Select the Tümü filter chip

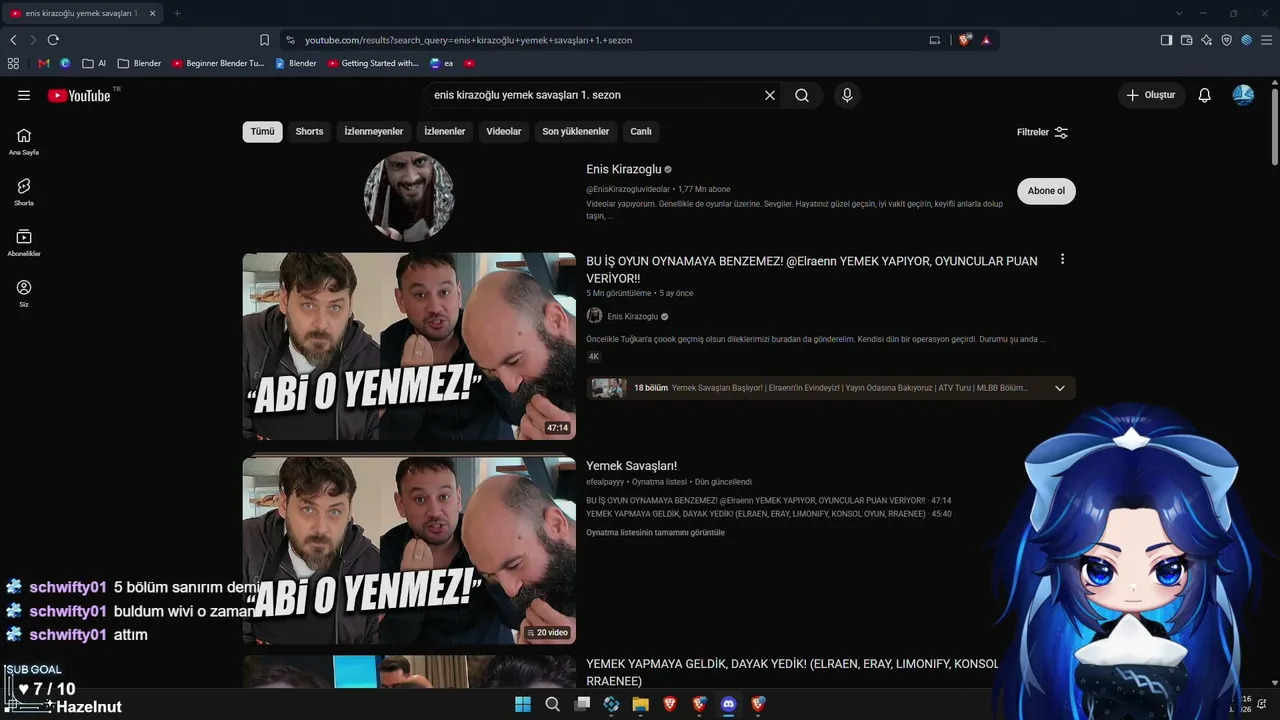tap(262, 132)
